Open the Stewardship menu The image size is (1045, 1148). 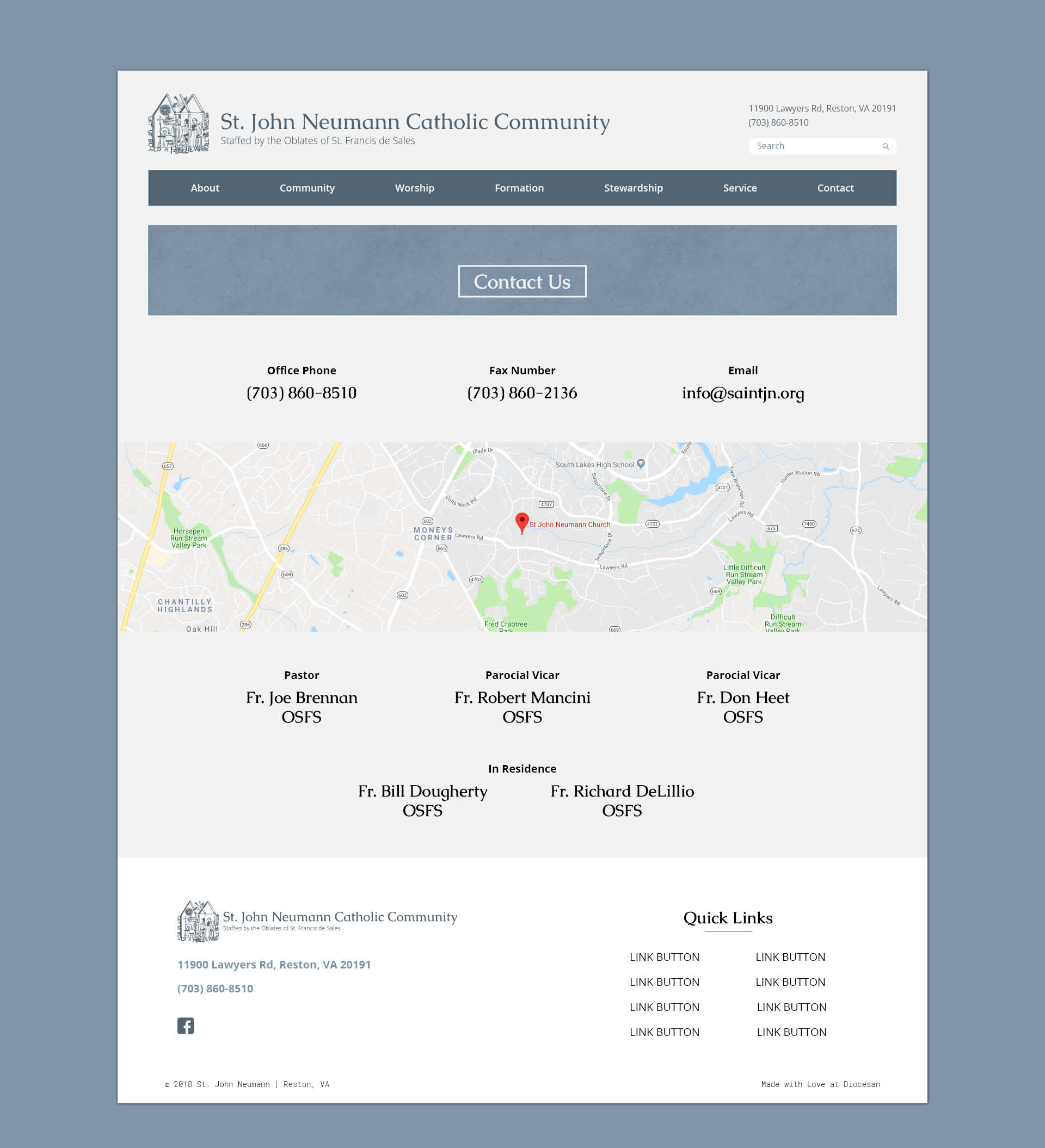[633, 188]
